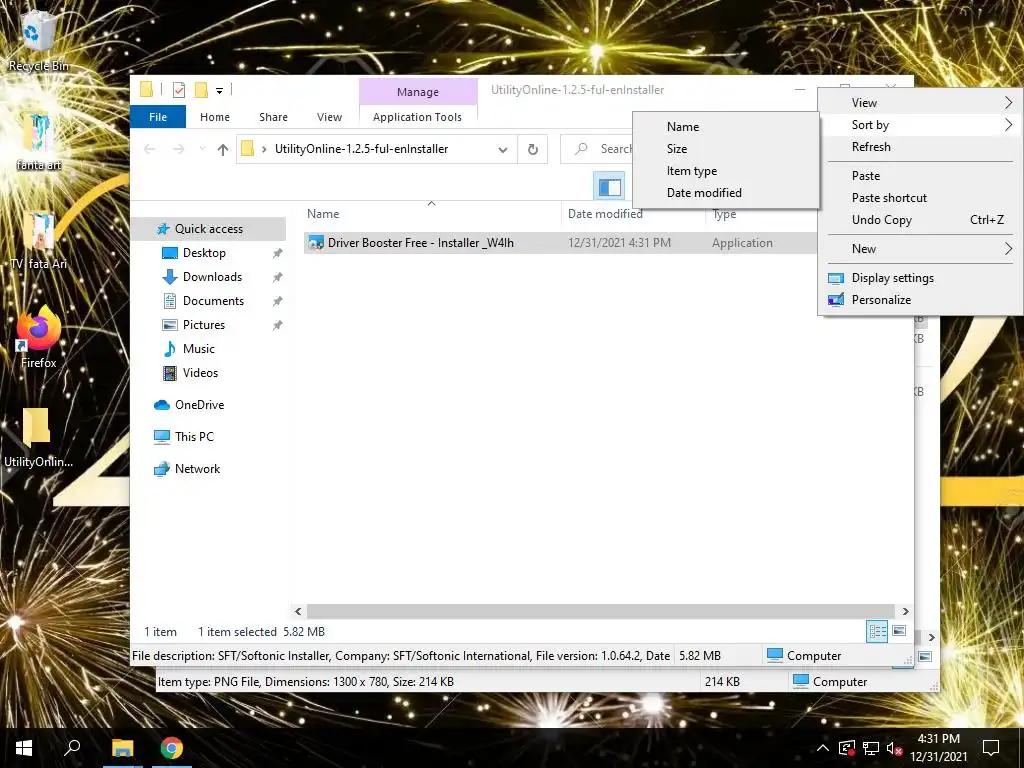This screenshot has width=1024, height=768.
Task: Click Paste shortcut in the context menu
Action: click(920, 198)
